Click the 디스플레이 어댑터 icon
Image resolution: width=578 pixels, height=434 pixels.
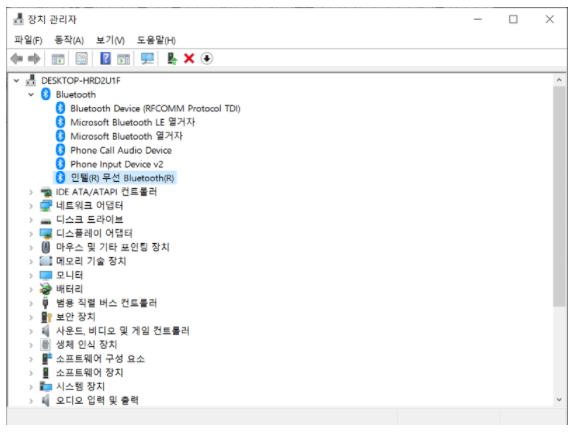46,233
